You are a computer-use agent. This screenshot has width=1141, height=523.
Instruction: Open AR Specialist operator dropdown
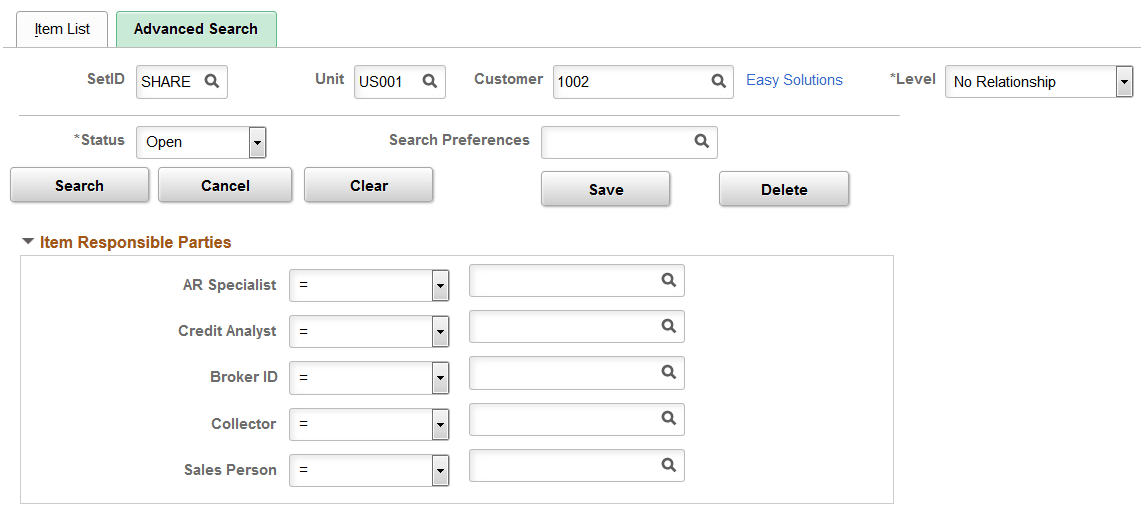tap(369, 285)
